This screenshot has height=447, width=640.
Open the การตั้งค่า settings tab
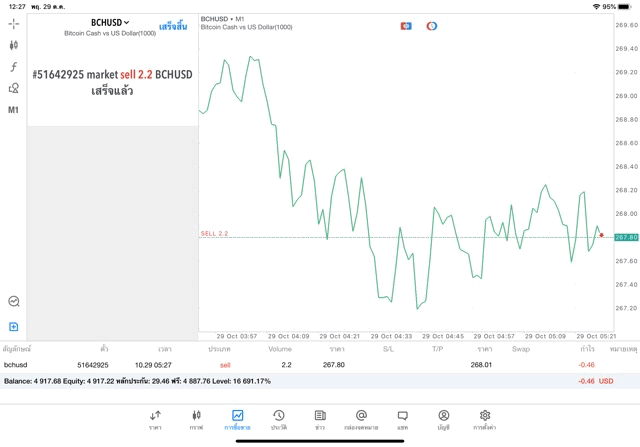[485, 420]
